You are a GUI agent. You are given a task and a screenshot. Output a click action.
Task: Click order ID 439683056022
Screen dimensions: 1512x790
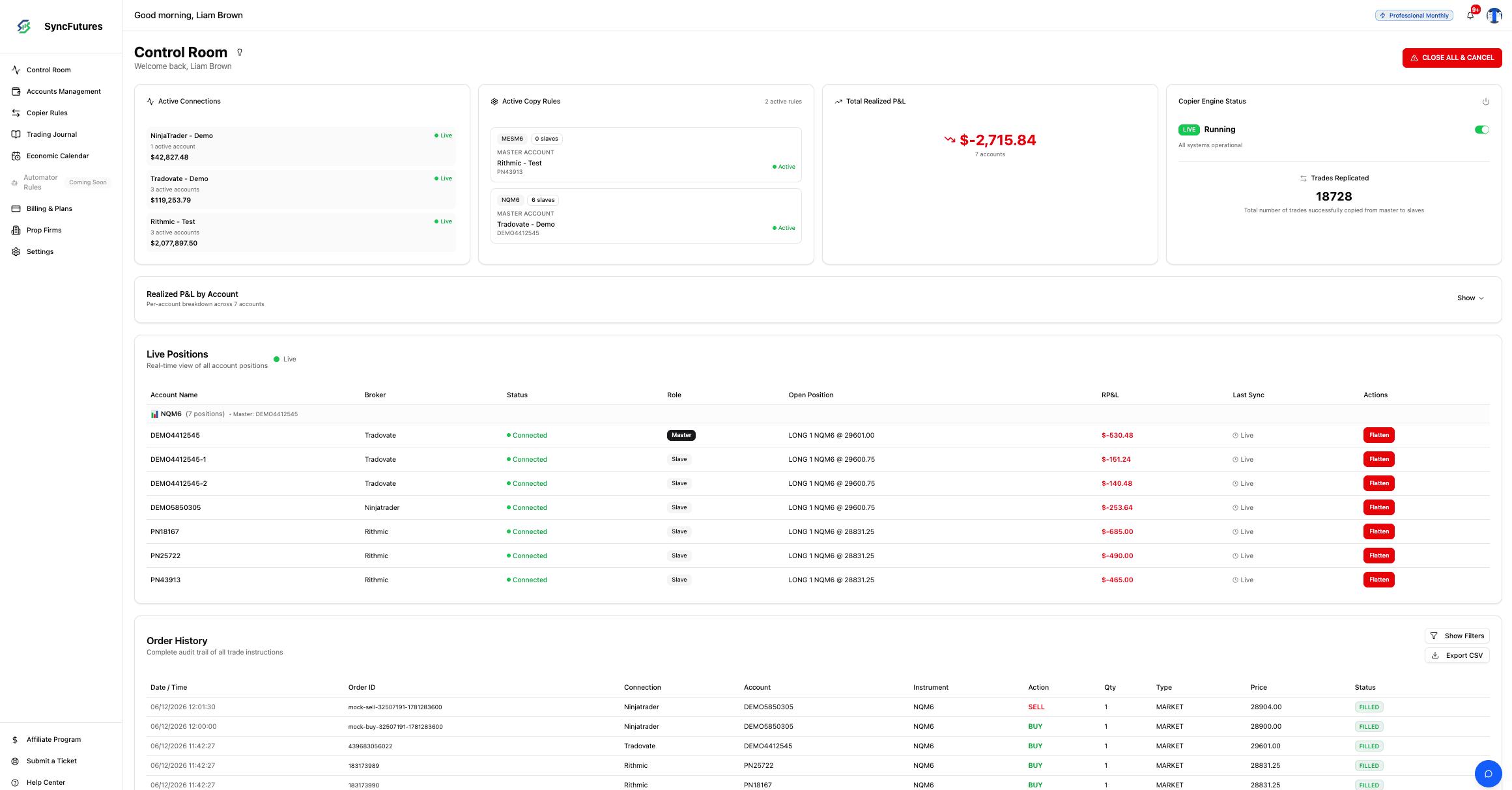pos(370,746)
